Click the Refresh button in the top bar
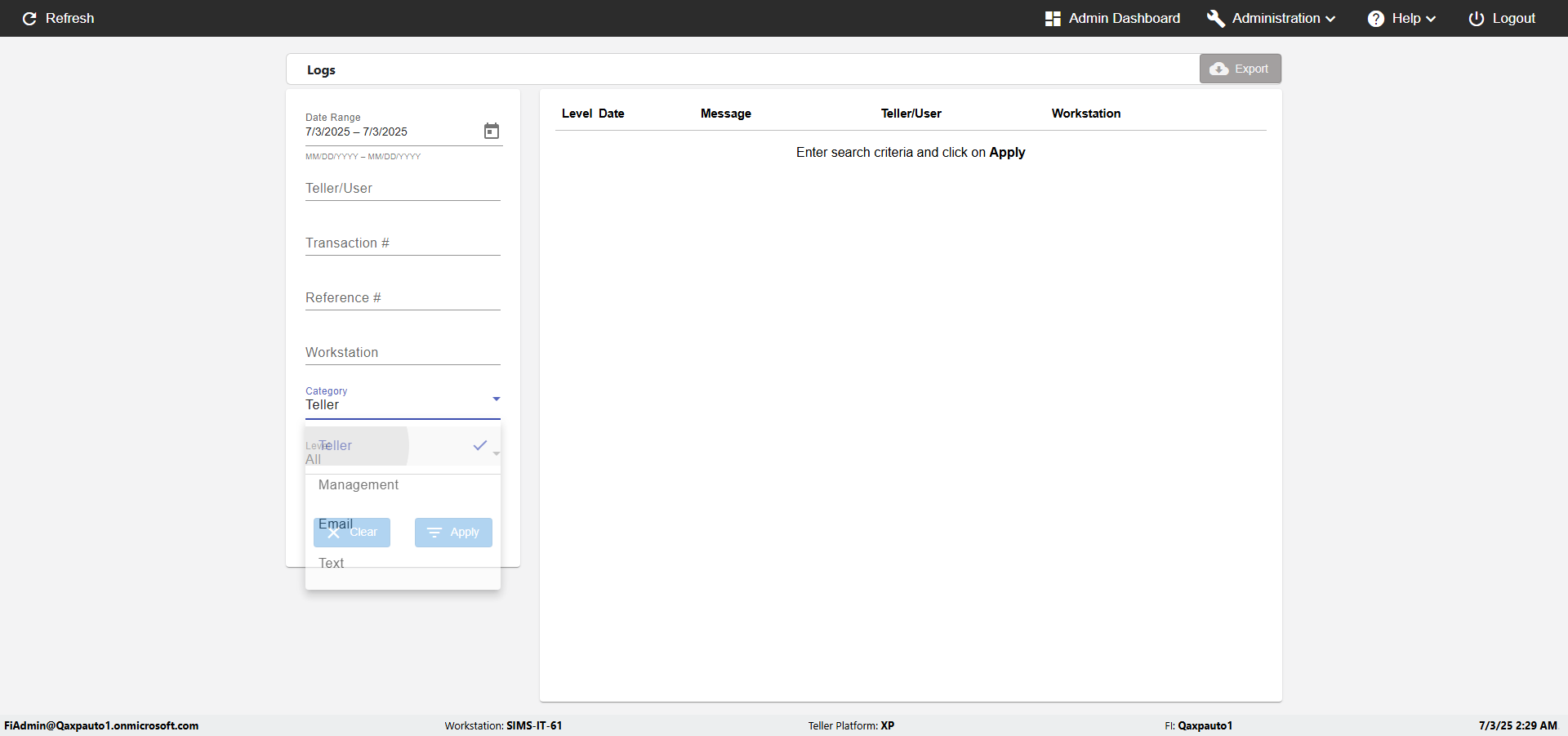 click(58, 18)
